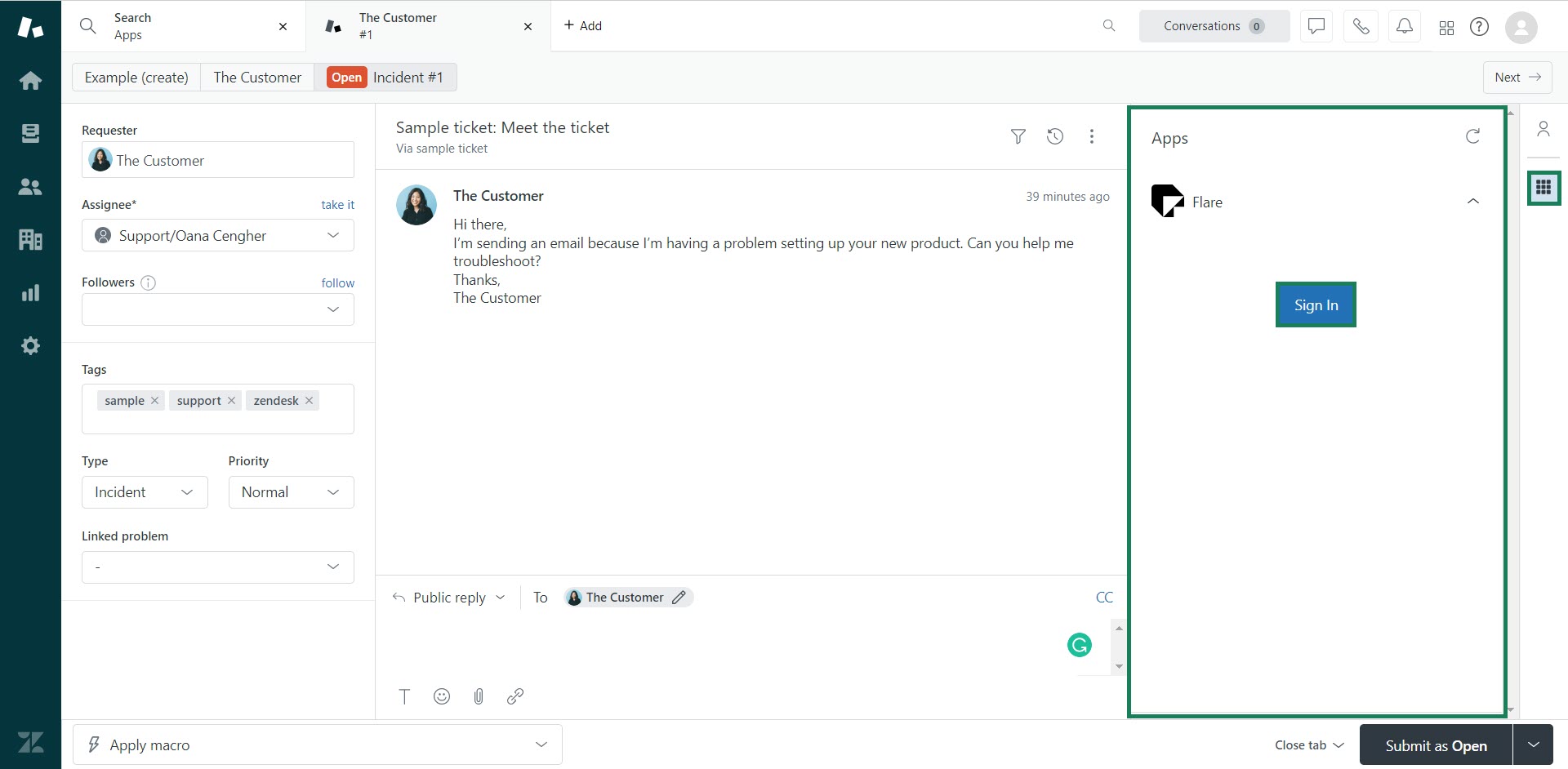The height and width of the screenshot is (769, 1568).
Task: Insert an emoji in the reply
Action: point(442,696)
